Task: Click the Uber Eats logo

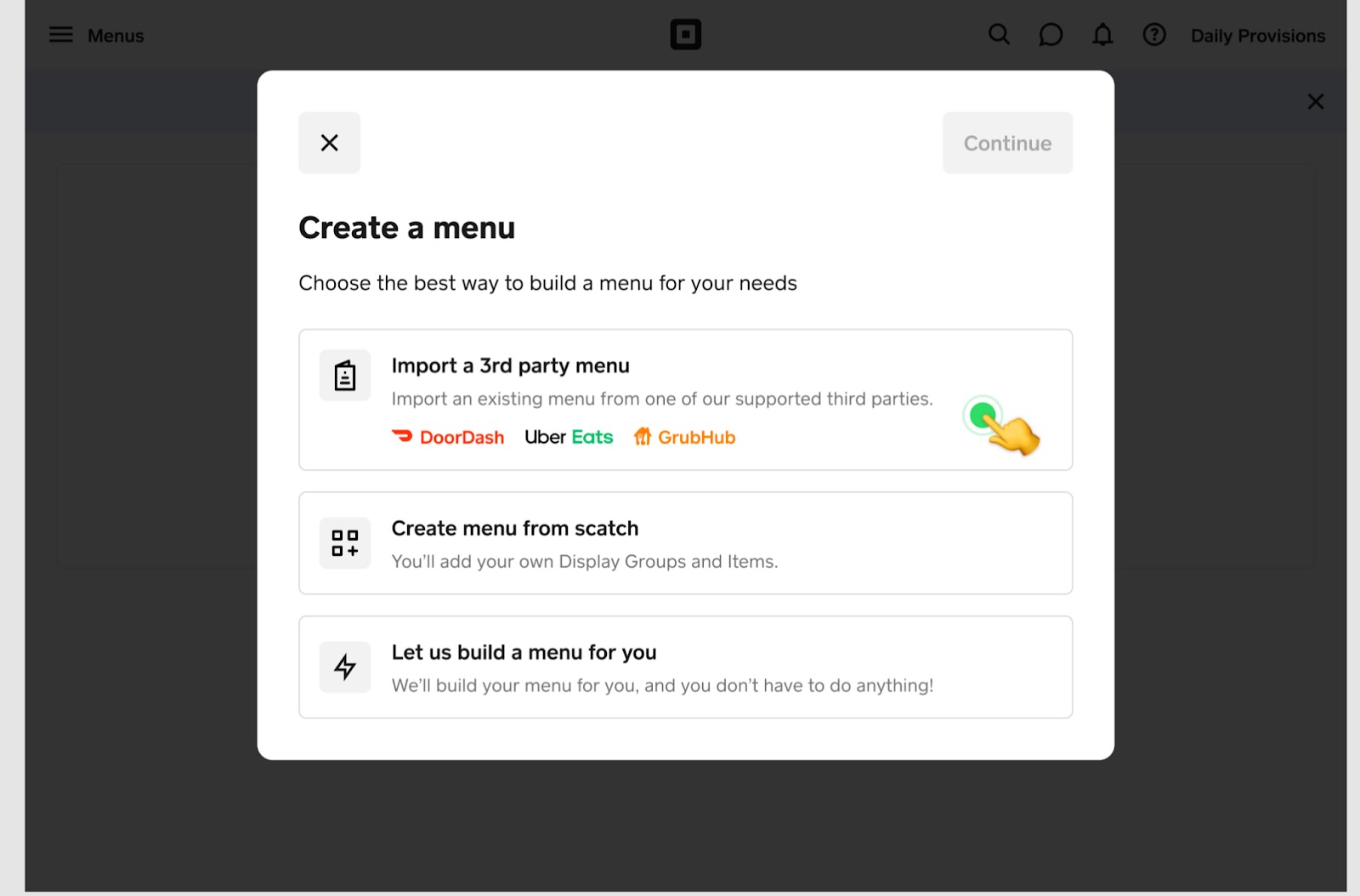Action: click(x=569, y=437)
